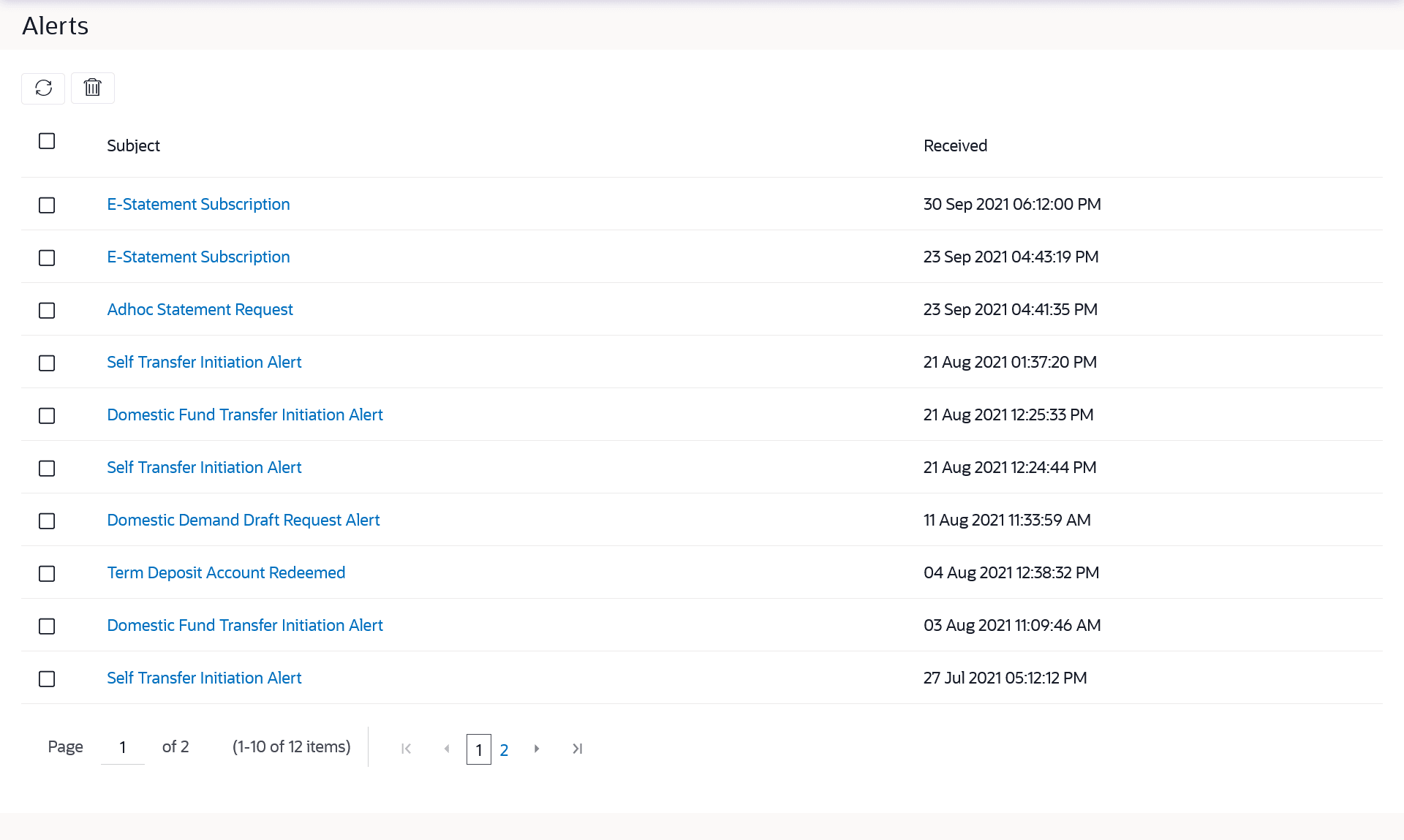Go to first page arrow icon

coord(407,749)
